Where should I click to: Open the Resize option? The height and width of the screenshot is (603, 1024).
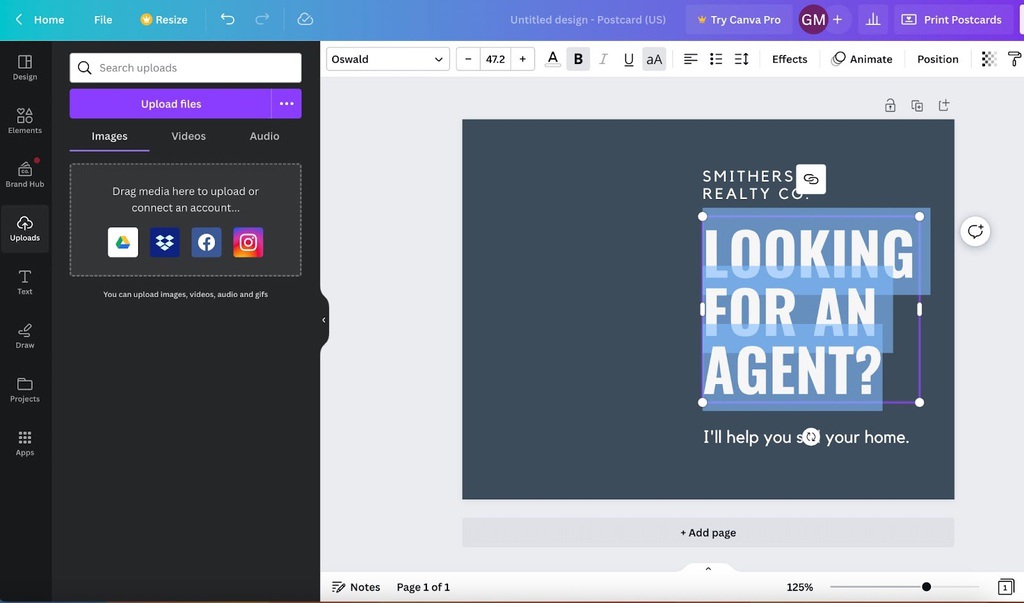(x=164, y=20)
